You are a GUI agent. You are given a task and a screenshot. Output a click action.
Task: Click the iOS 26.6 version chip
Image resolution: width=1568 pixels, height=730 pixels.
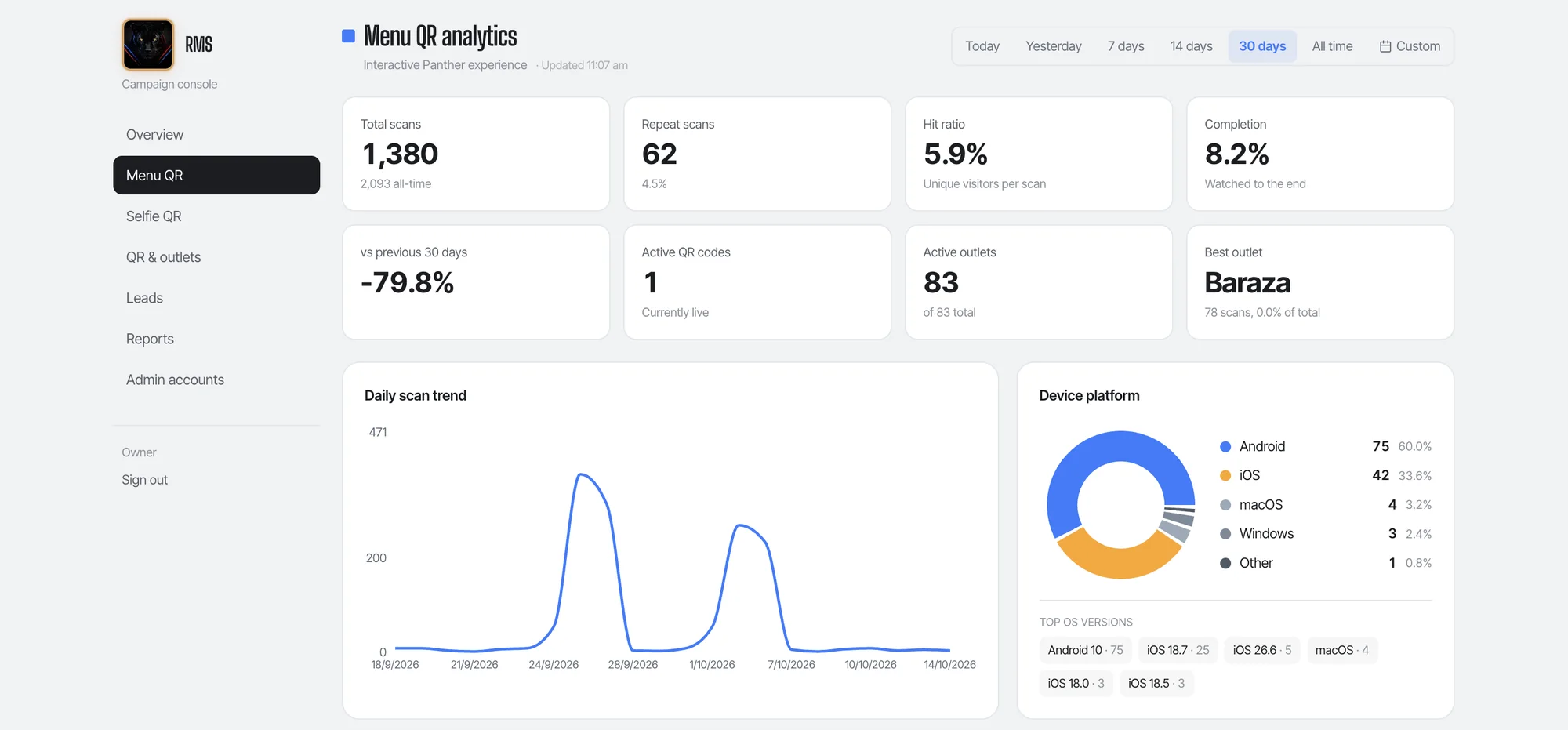[1262, 650]
